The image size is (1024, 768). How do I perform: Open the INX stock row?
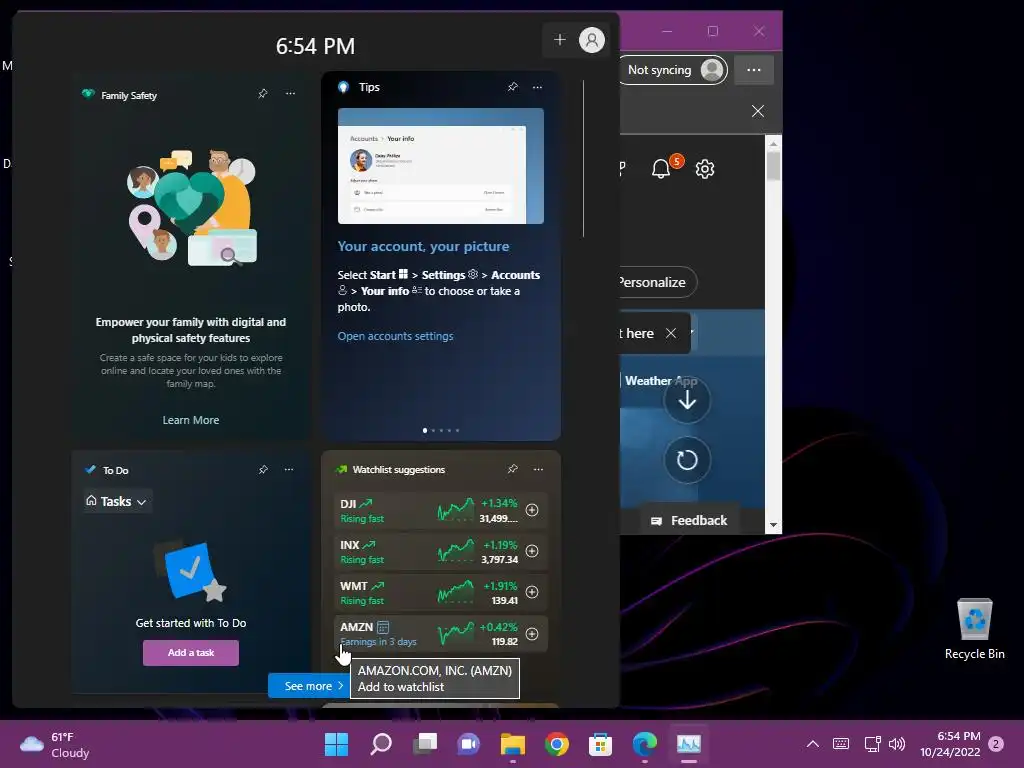[441, 551]
